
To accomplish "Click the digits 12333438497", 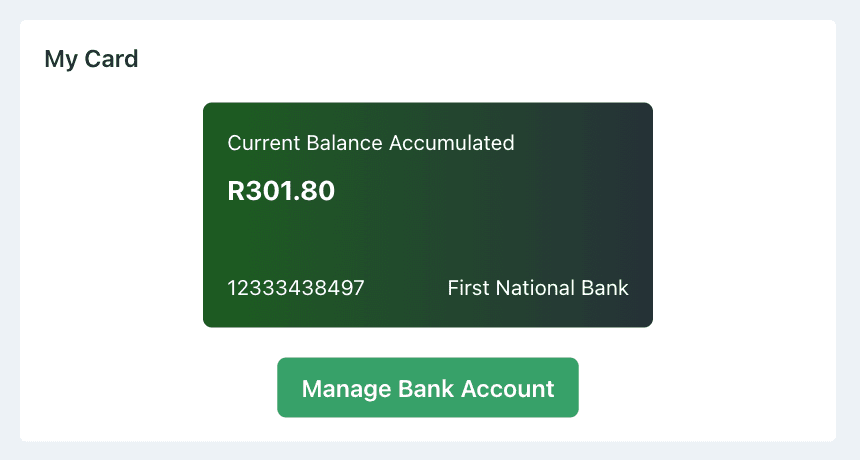I will coord(296,289).
